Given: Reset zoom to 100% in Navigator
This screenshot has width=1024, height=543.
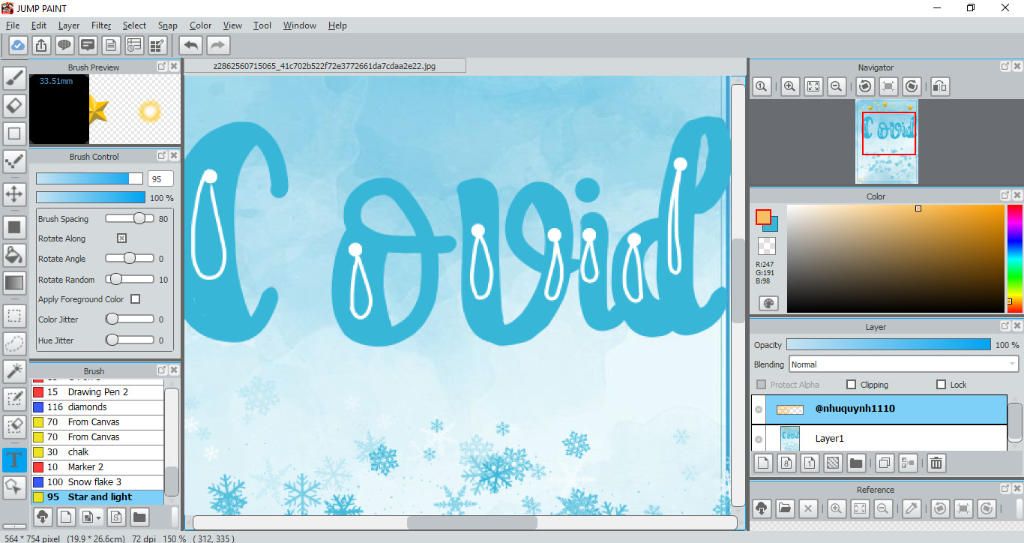Looking at the screenshot, I should click(761, 86).
